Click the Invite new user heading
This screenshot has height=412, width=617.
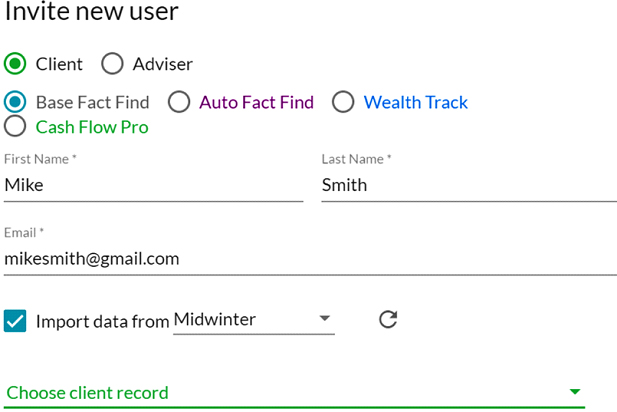coord(92,13)
